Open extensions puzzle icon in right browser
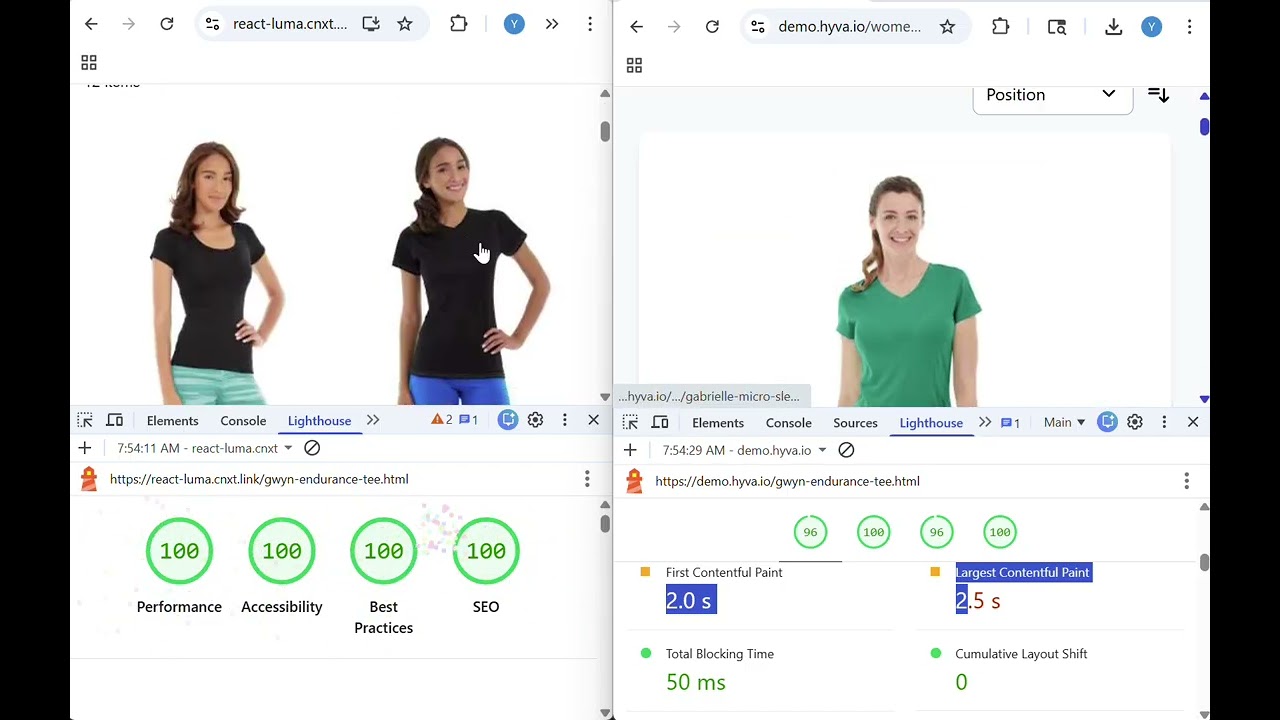 click(1001, 27)
